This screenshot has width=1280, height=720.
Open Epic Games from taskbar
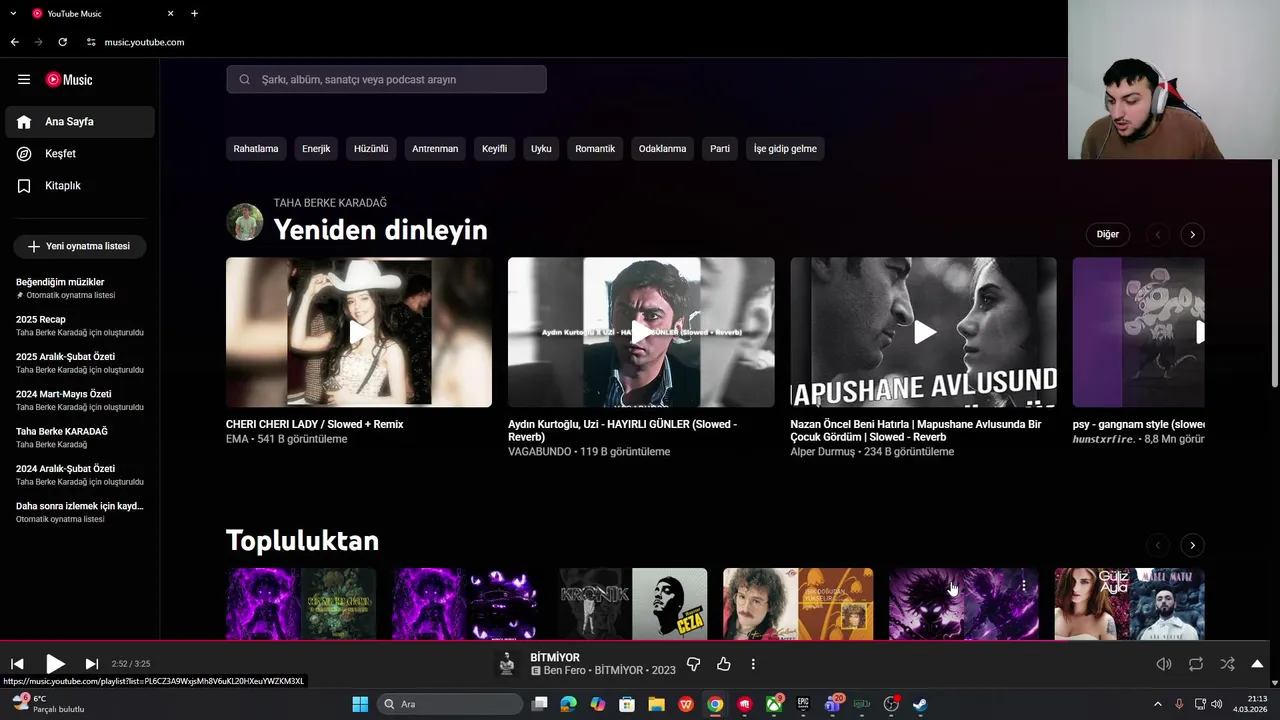803,704
